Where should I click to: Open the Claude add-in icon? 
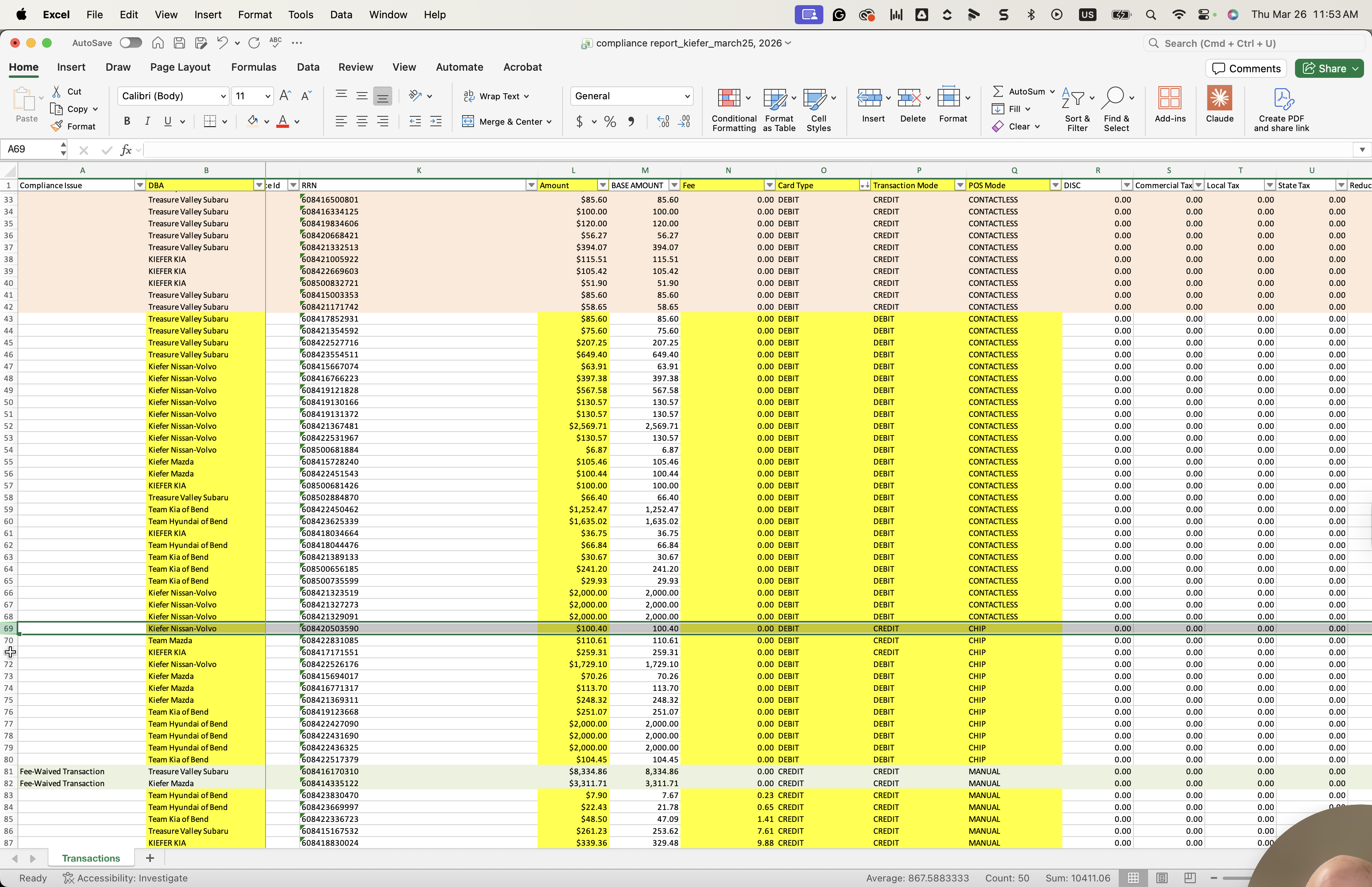1219,98
